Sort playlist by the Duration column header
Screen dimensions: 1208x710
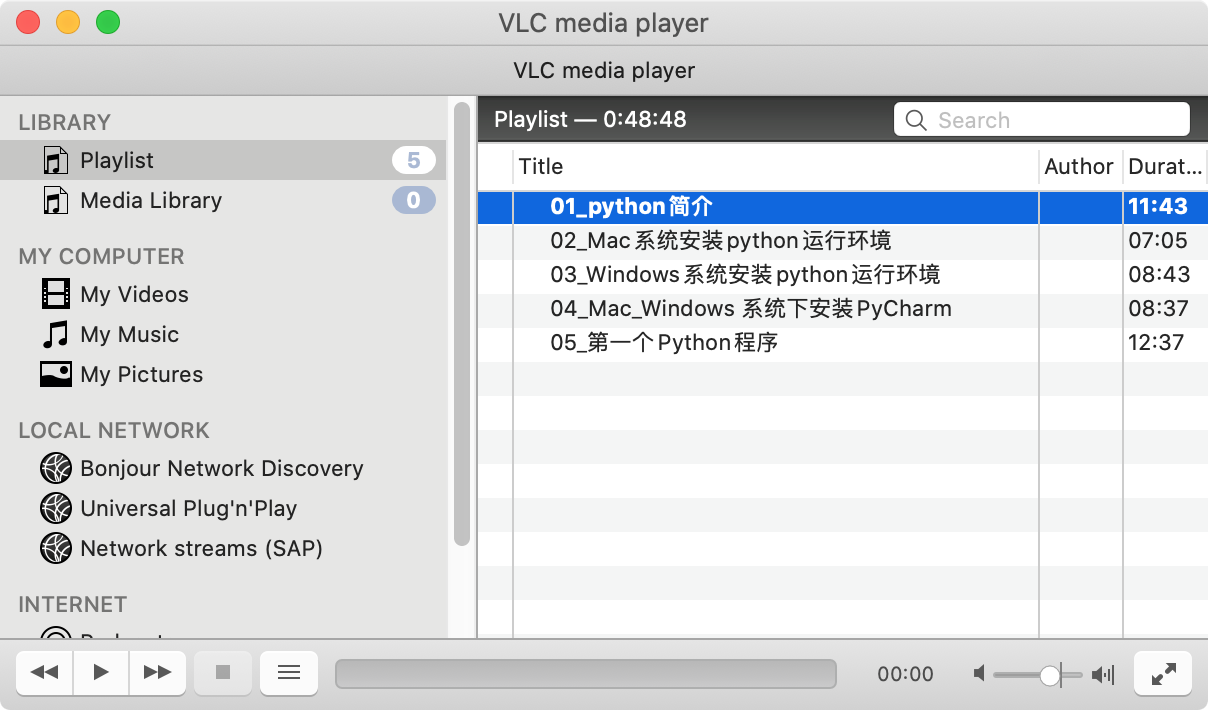pos(1164,166)
